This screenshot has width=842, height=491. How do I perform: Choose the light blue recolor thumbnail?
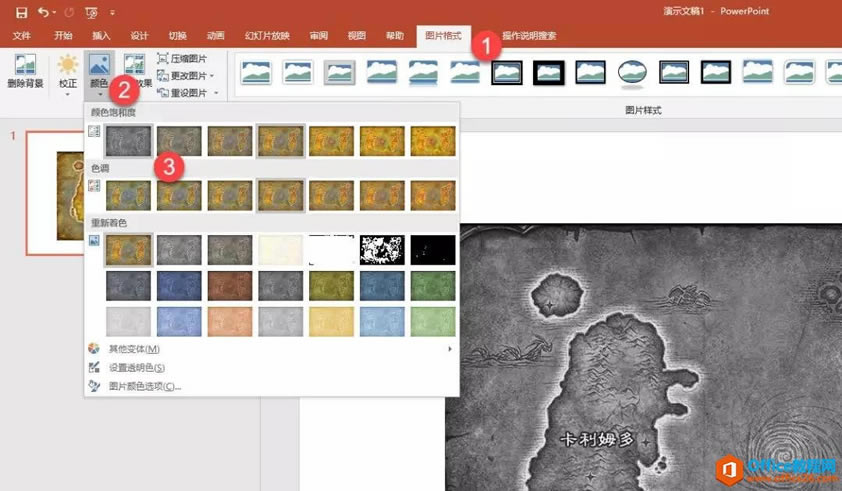coord(179,321)
